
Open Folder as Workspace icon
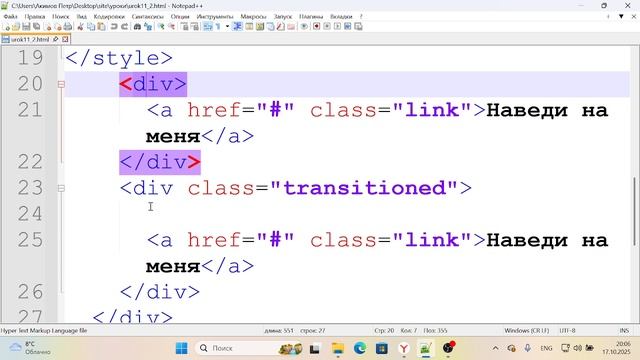pos(291,27)
